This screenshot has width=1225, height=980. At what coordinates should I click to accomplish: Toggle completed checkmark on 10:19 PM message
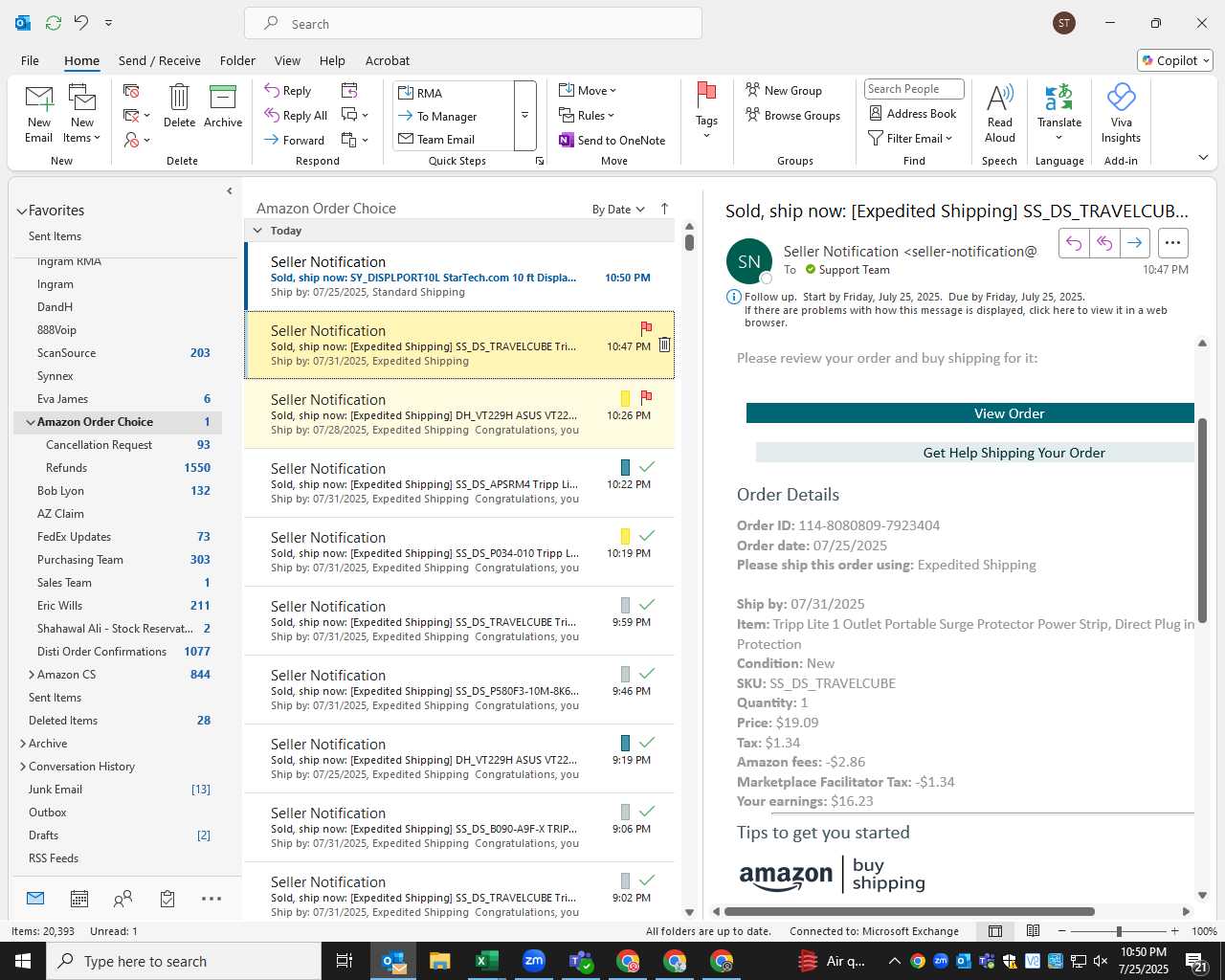click(647, 535)
